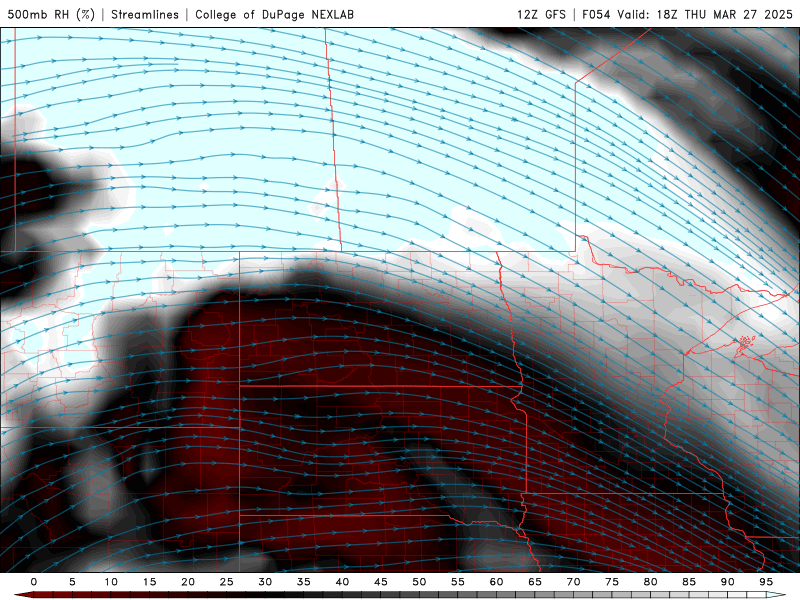800x600 pixels.
Task: Click the "50" value on the color scale
Action: click(x=419, y=582)
